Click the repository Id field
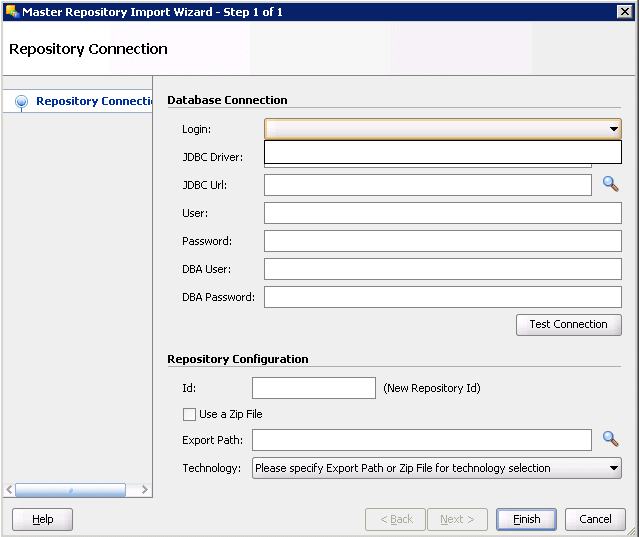 click(x=313, y=388)
